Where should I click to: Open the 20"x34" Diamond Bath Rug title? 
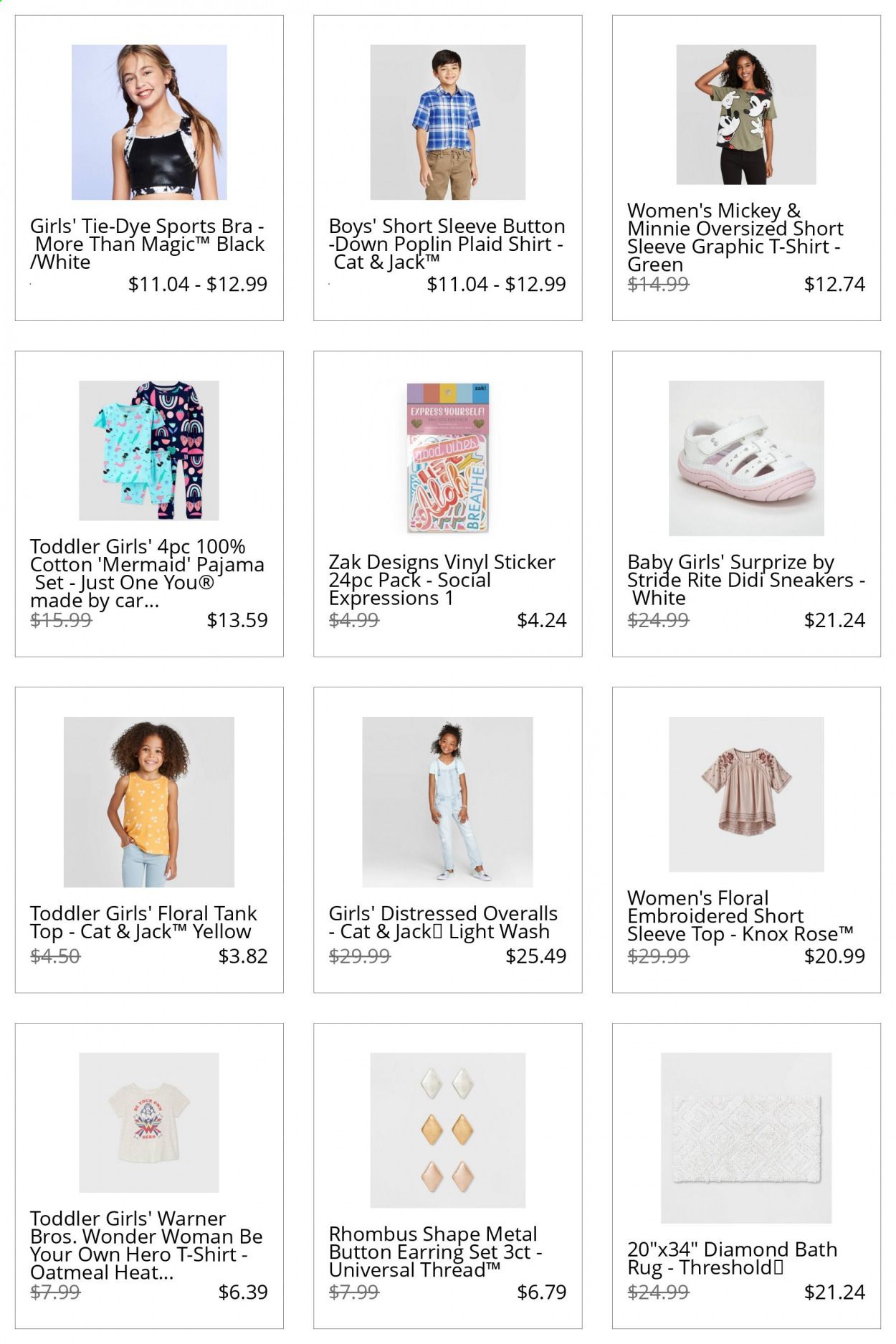pyautogui.click(x=732, y=1258)
